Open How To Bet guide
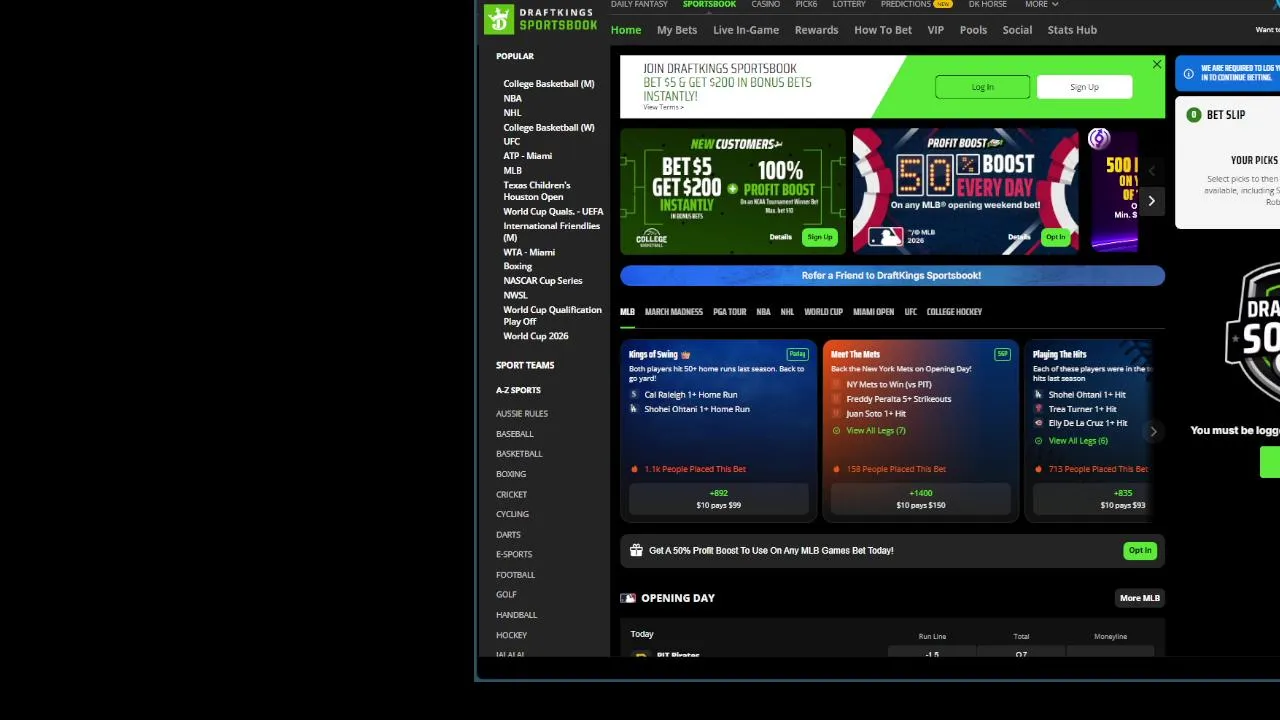 point(883,30)
